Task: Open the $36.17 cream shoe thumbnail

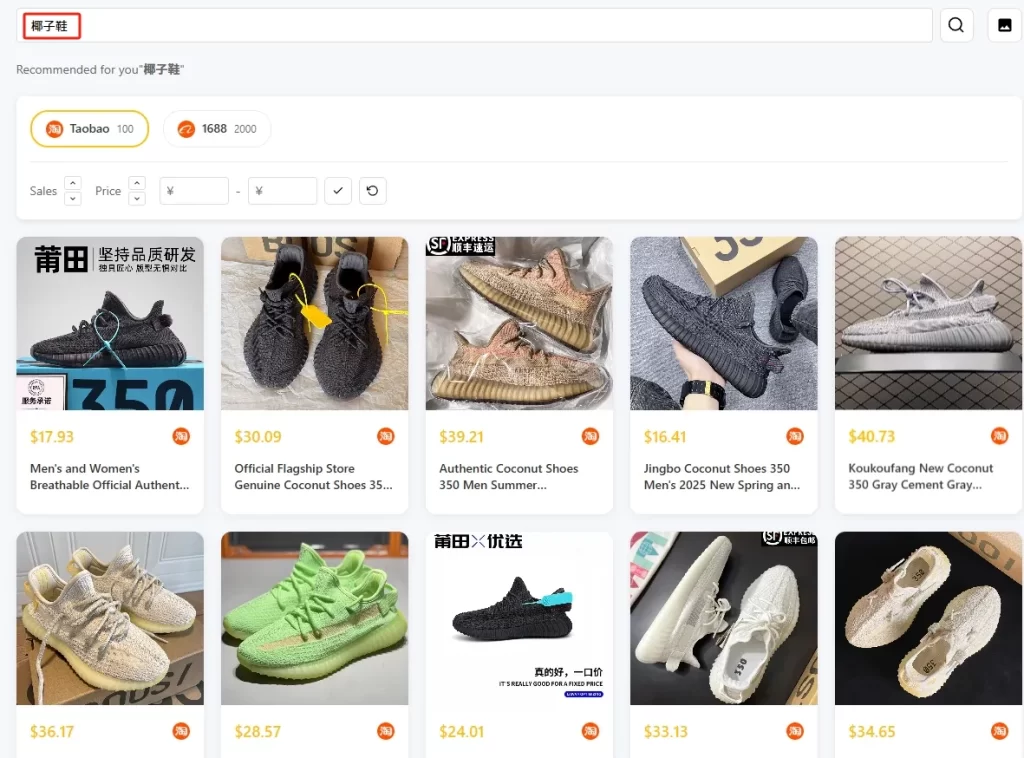Action: point(110,618)
